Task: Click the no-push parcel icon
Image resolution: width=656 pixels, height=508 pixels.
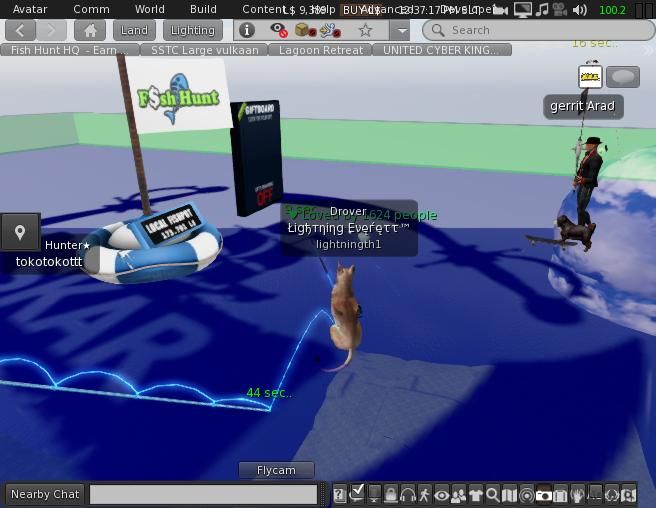Action: tap(330, 30)
